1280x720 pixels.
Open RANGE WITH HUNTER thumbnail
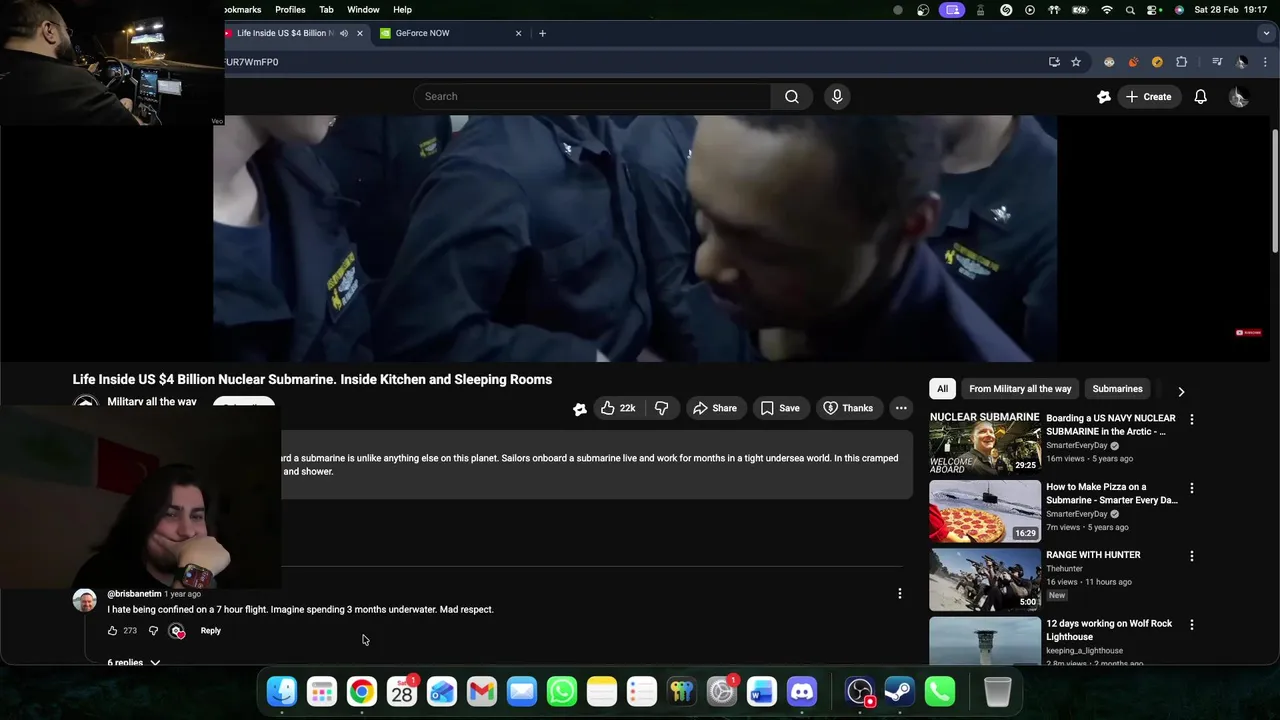(985, 579)
